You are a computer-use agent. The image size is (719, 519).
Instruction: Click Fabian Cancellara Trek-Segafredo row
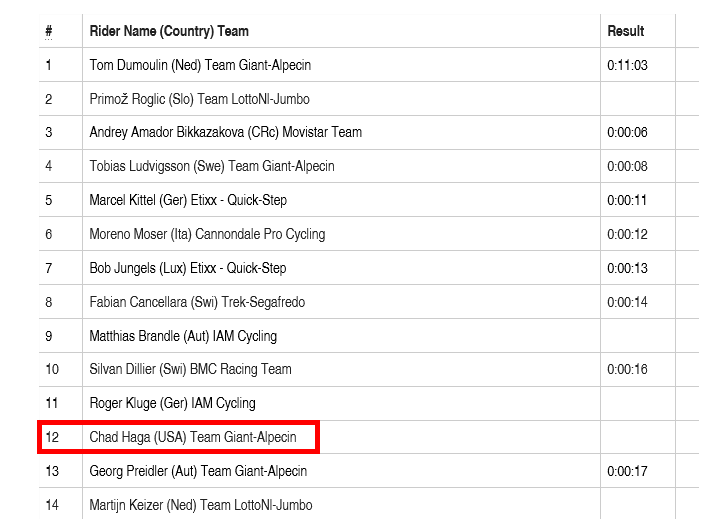point(197,302)
